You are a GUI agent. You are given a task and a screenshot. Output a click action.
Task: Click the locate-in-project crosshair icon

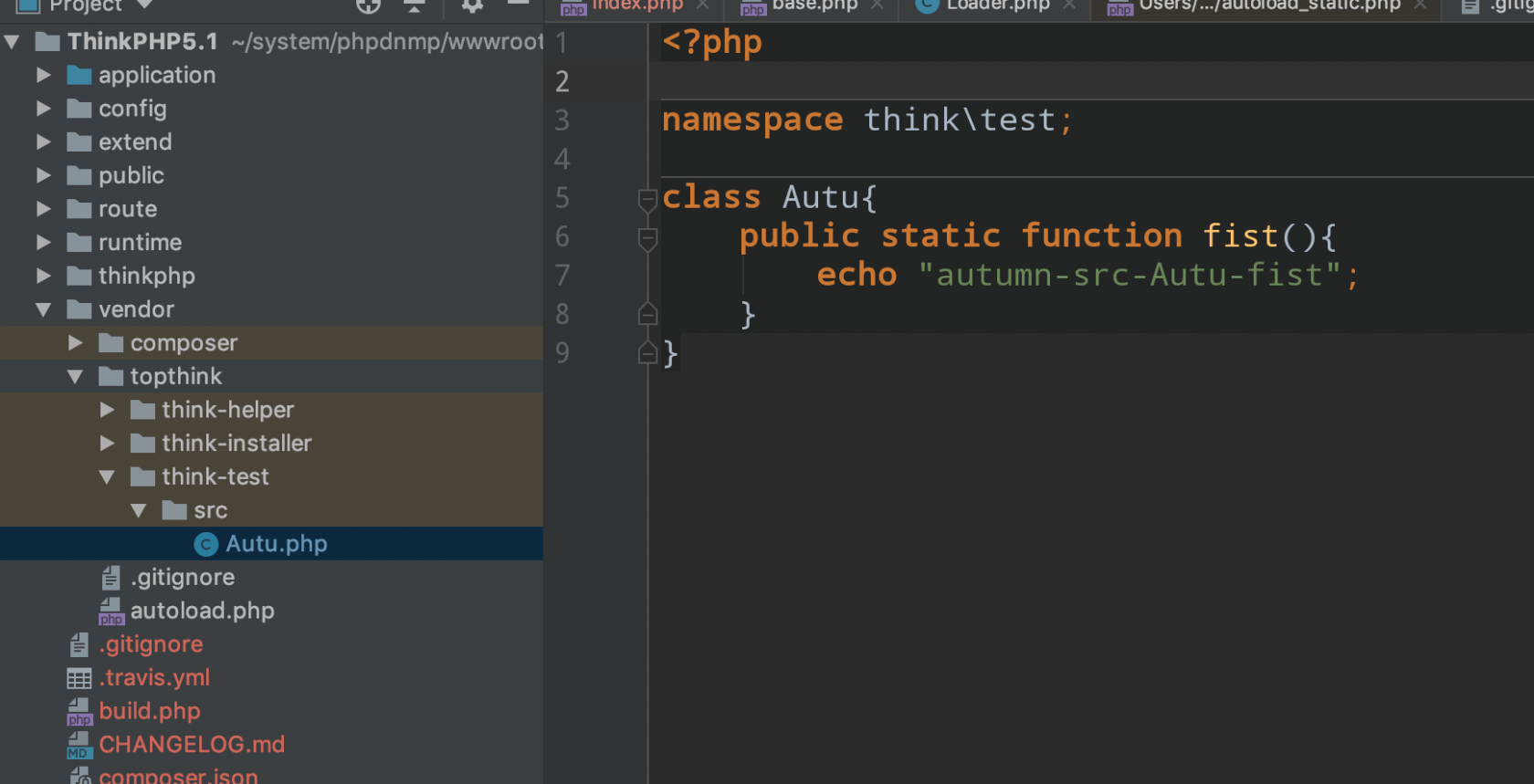click(368, 5)
